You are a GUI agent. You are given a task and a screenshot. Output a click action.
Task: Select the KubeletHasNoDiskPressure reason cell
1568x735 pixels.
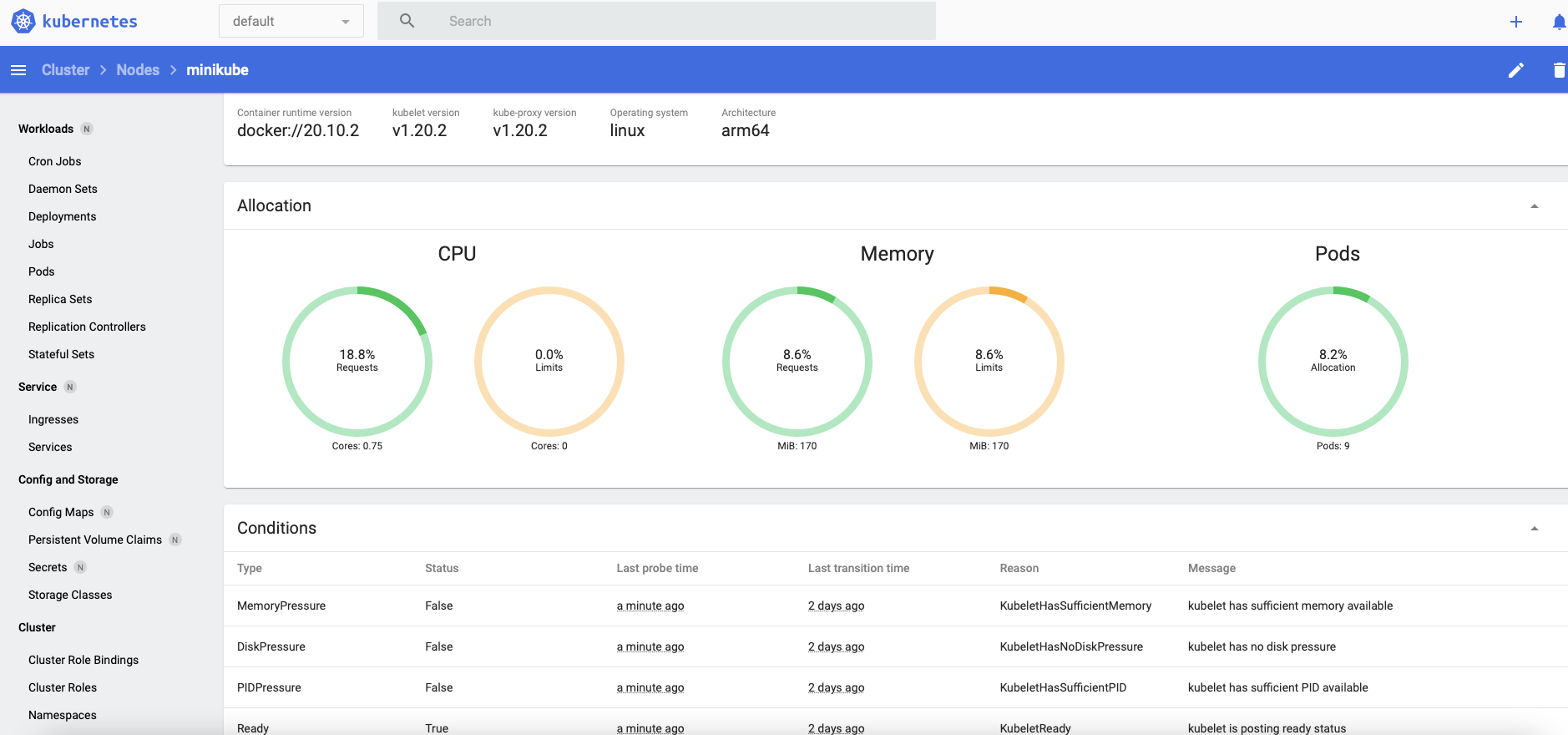tap(1071, 646)
